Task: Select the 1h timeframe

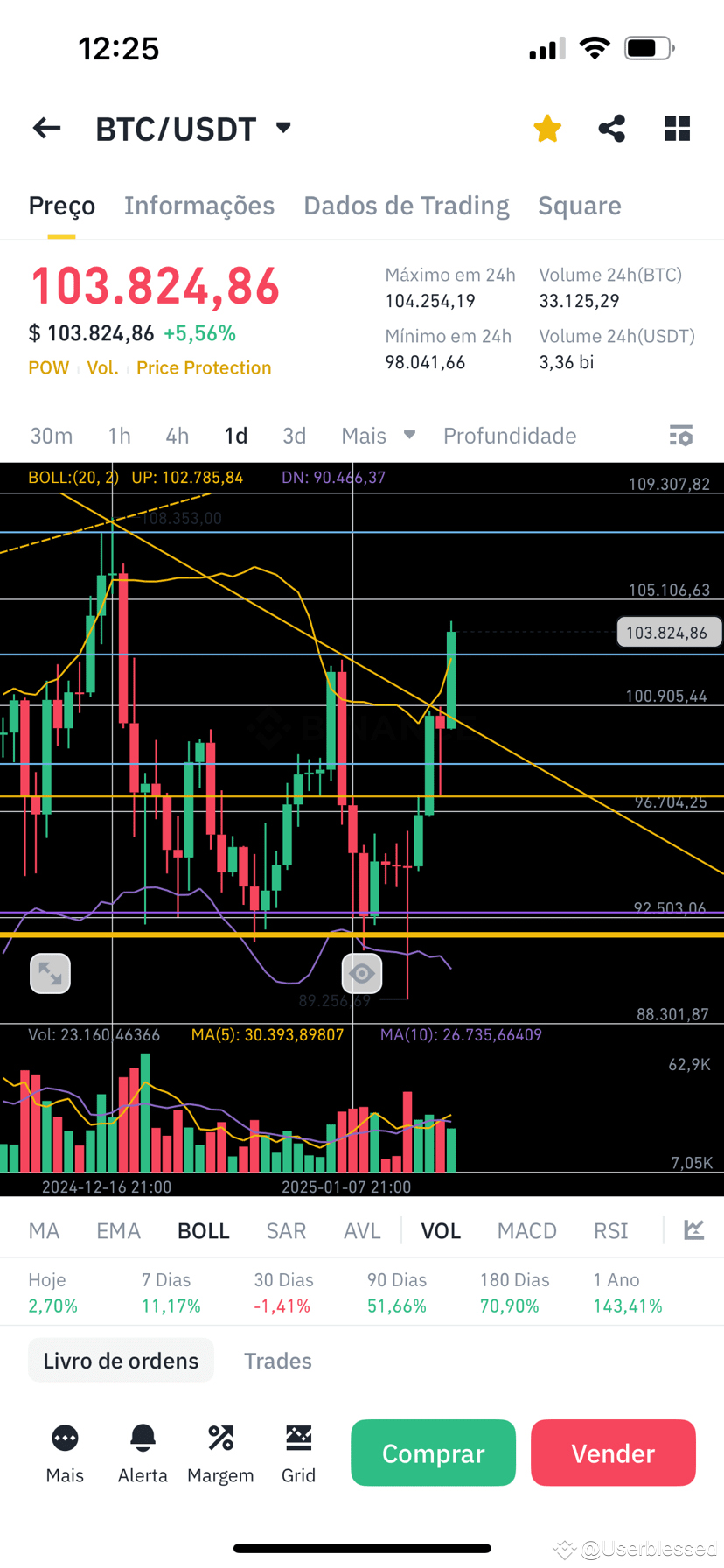Action: [x=119, y=436]
